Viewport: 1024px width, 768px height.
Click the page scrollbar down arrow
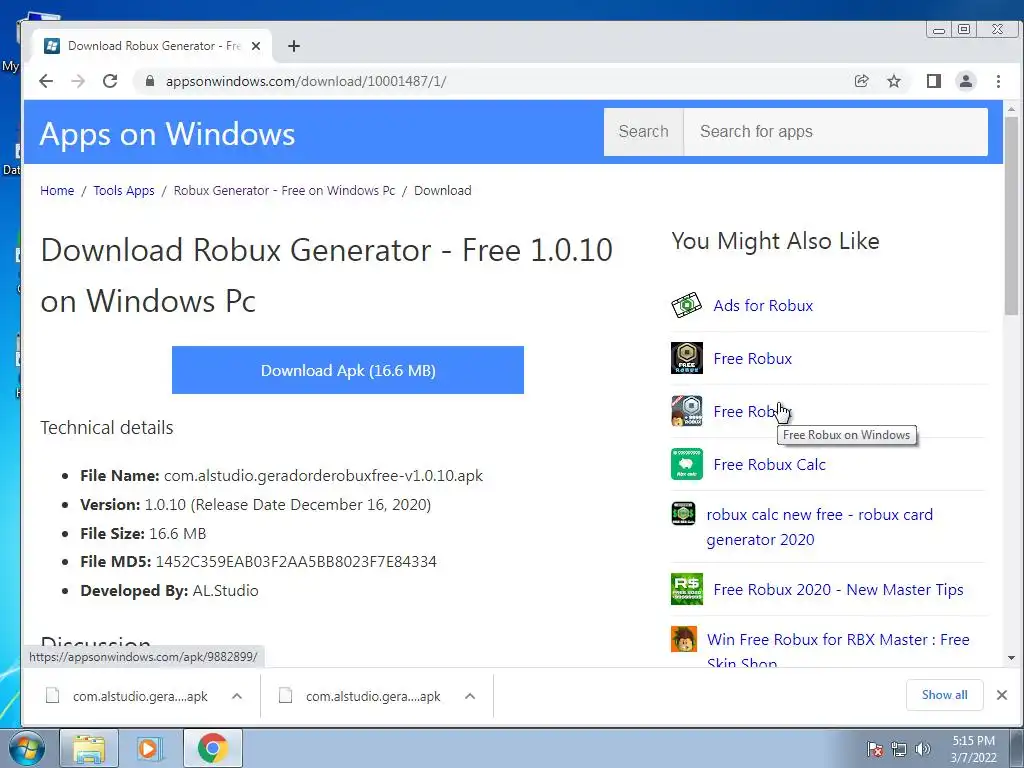tap(1011, 658)
